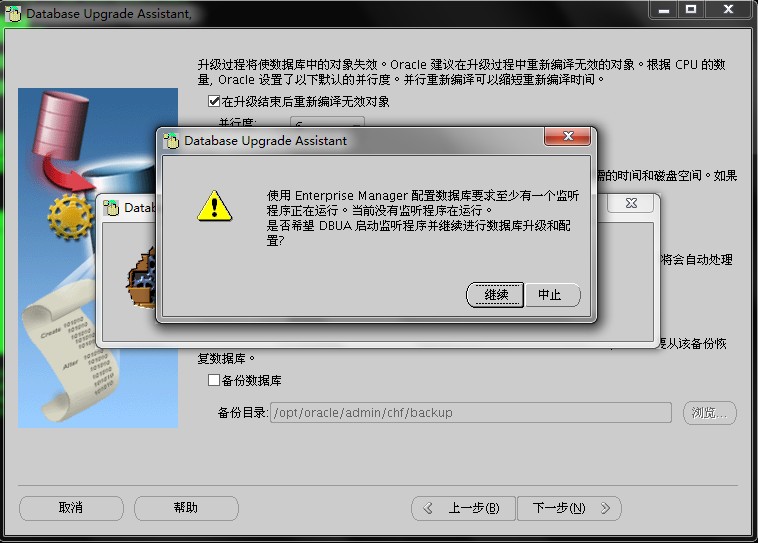Screen dimensions: 758x543
Task: Click the 浏览... browse button
Action: click(709, 412)
